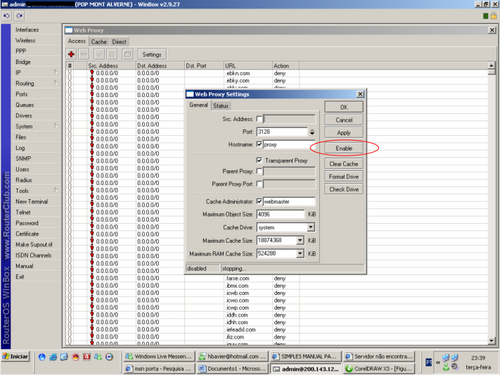Image resolution: width=500 pixels, height=375 pixels.
Task: Expand the Maximum Cache Size dropdown
Action: (x=300, y=240)
